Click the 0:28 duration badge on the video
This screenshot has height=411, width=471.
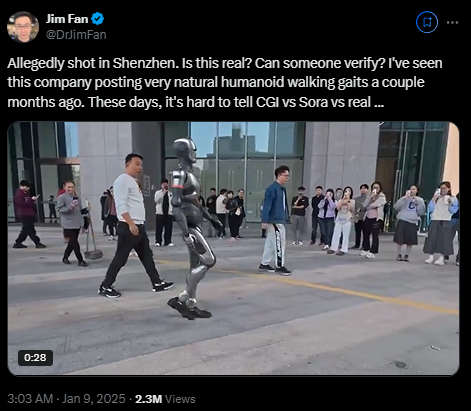tap(35, 358)
